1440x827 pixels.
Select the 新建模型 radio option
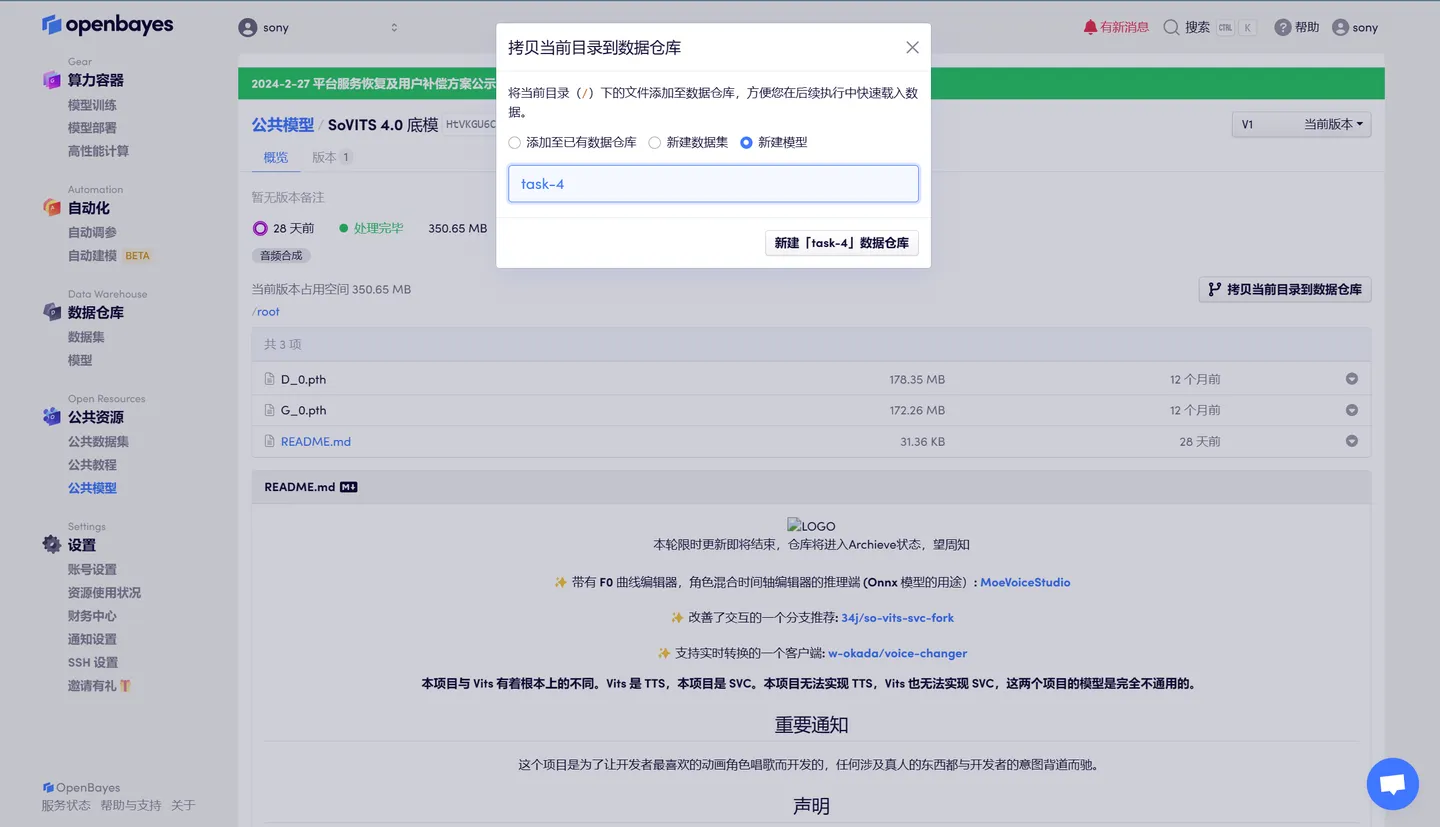[x=745, y=142]
